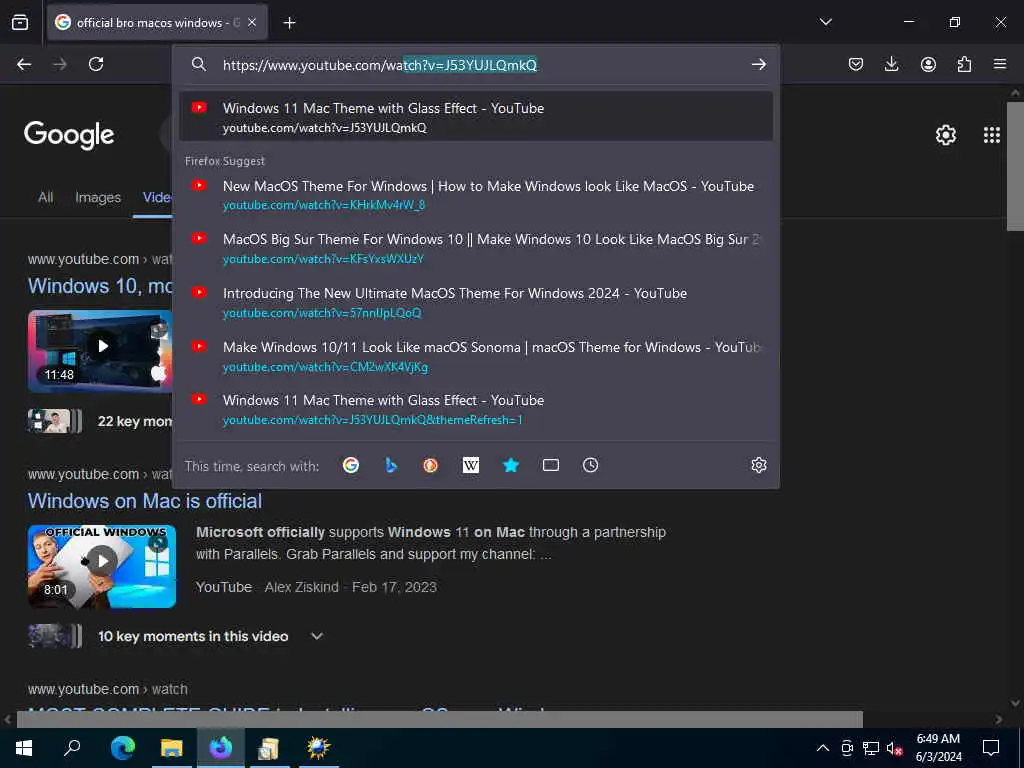This screenshot has width=1024, height=768.
Task: Search this time with Wikipedia
Action: click(x=470, y=465)
